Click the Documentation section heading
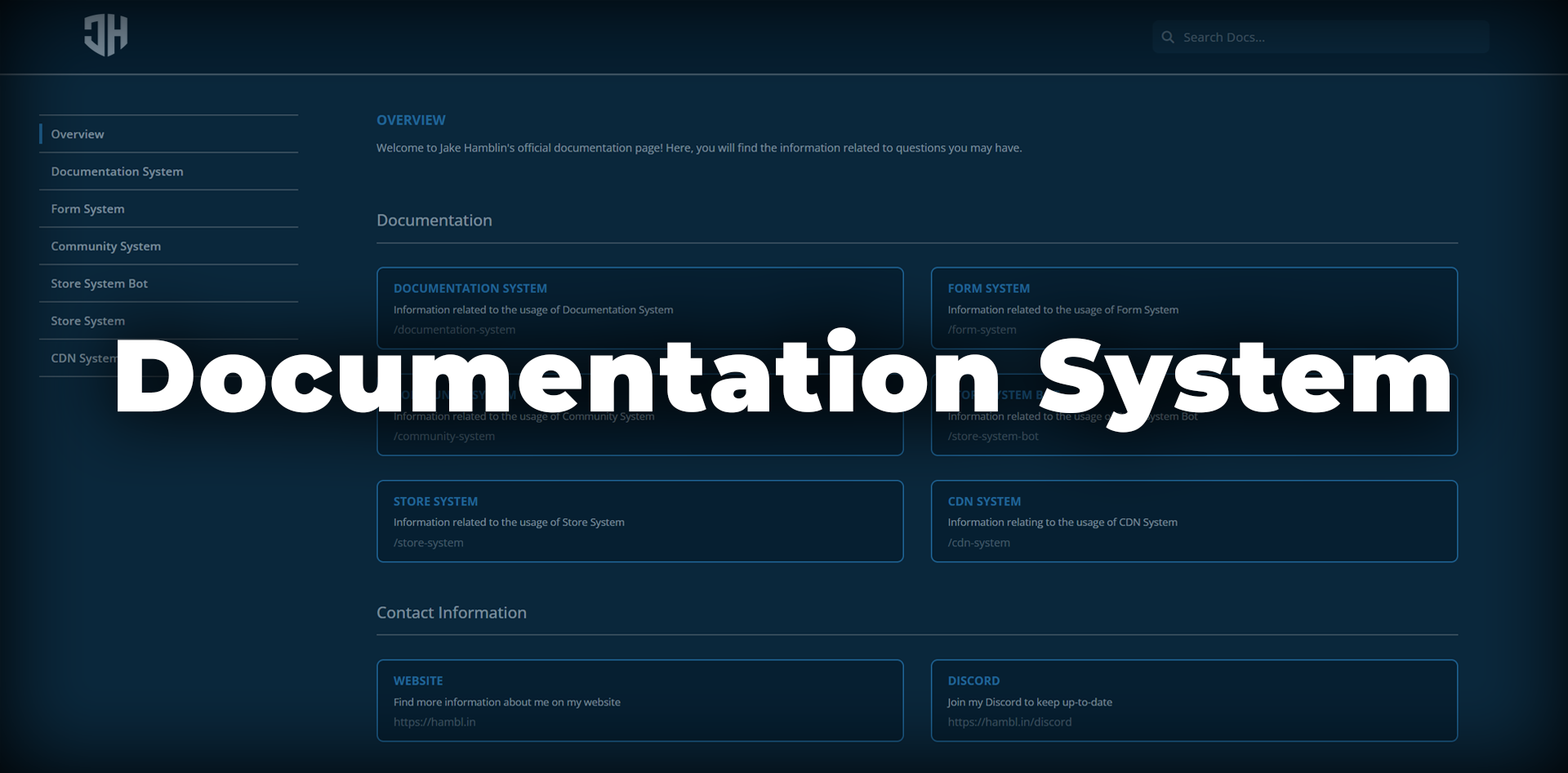 [434, 220]
